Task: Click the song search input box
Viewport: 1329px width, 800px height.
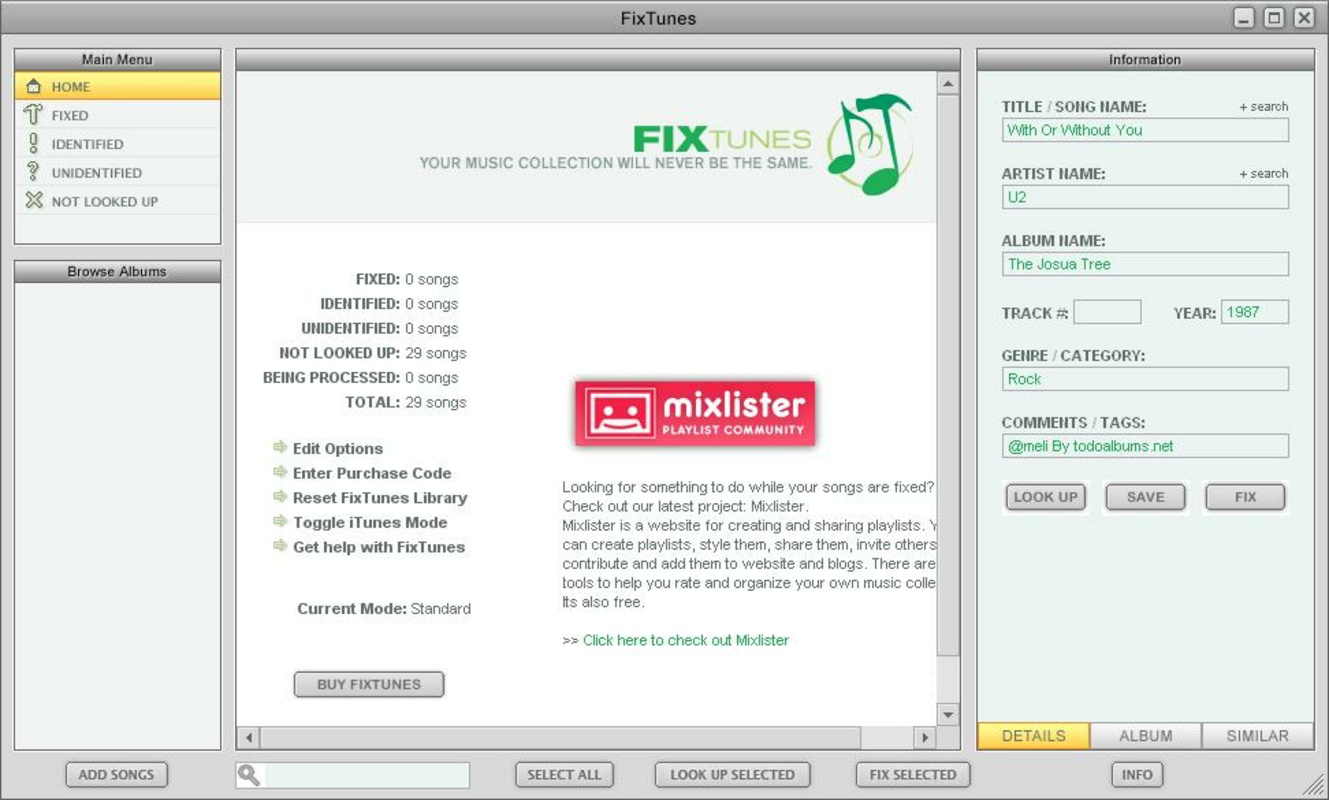Action: [x=353, y=775]
